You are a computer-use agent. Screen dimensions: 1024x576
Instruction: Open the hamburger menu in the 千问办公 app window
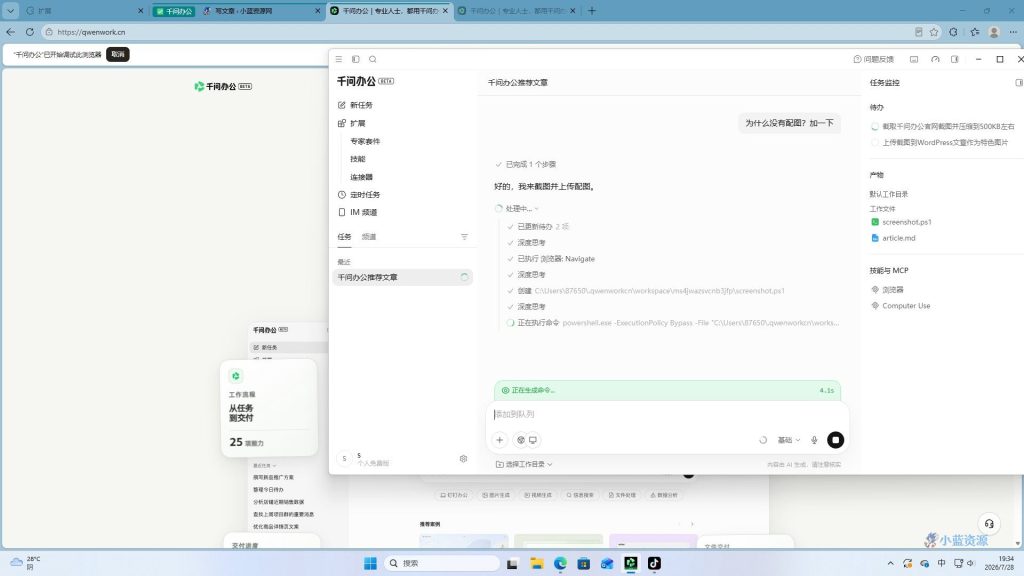pos(339,59)
